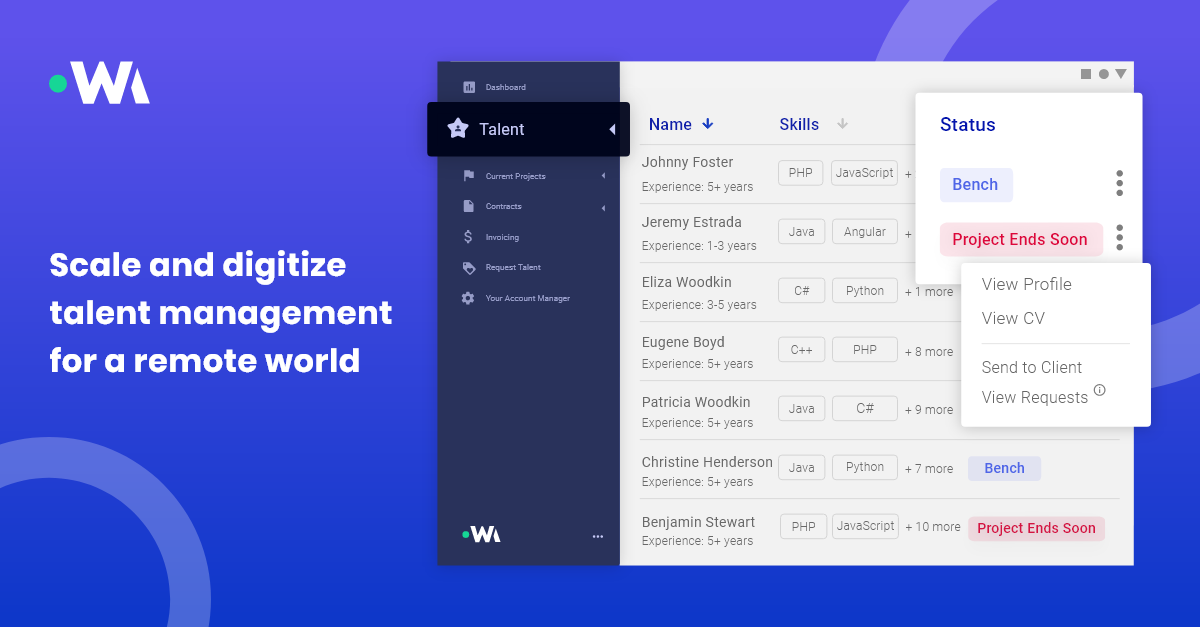Click the WA logo in the sidebar footer
Viewport: 1200px width, 627px height.
(x=482, y=535)
